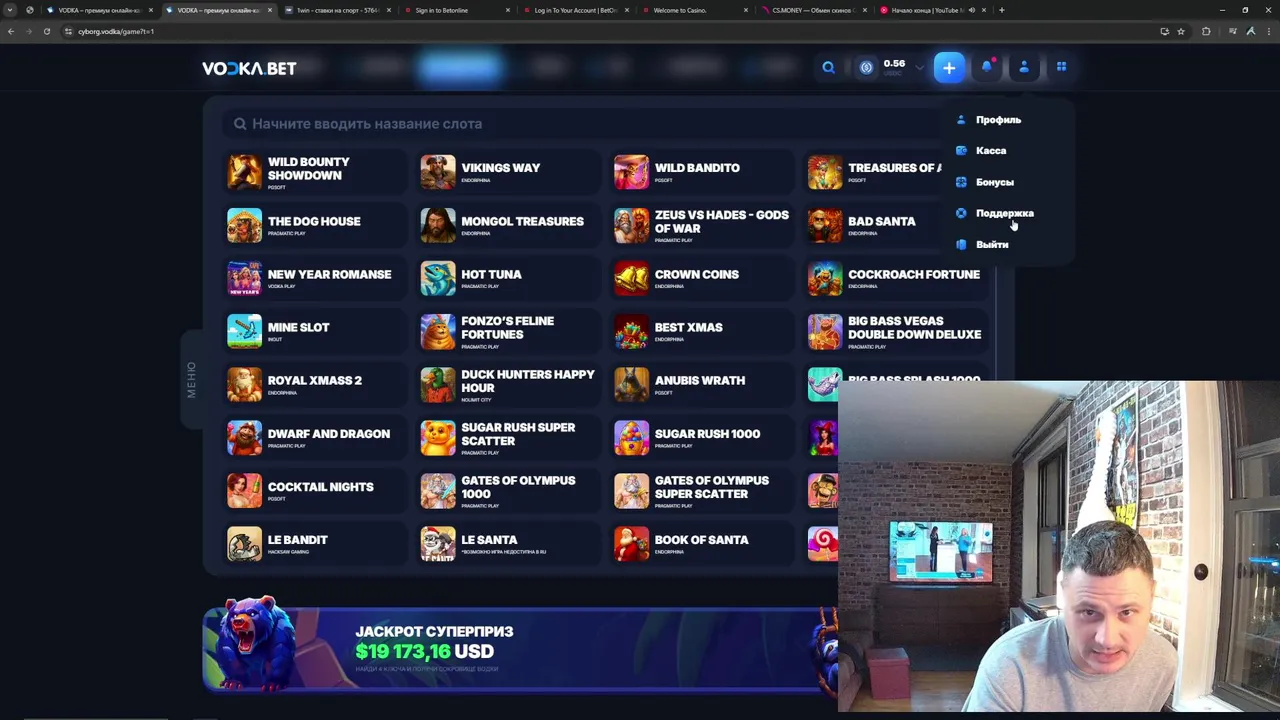Switch to the 1win ставки на спорт tab

coord(336,10)
